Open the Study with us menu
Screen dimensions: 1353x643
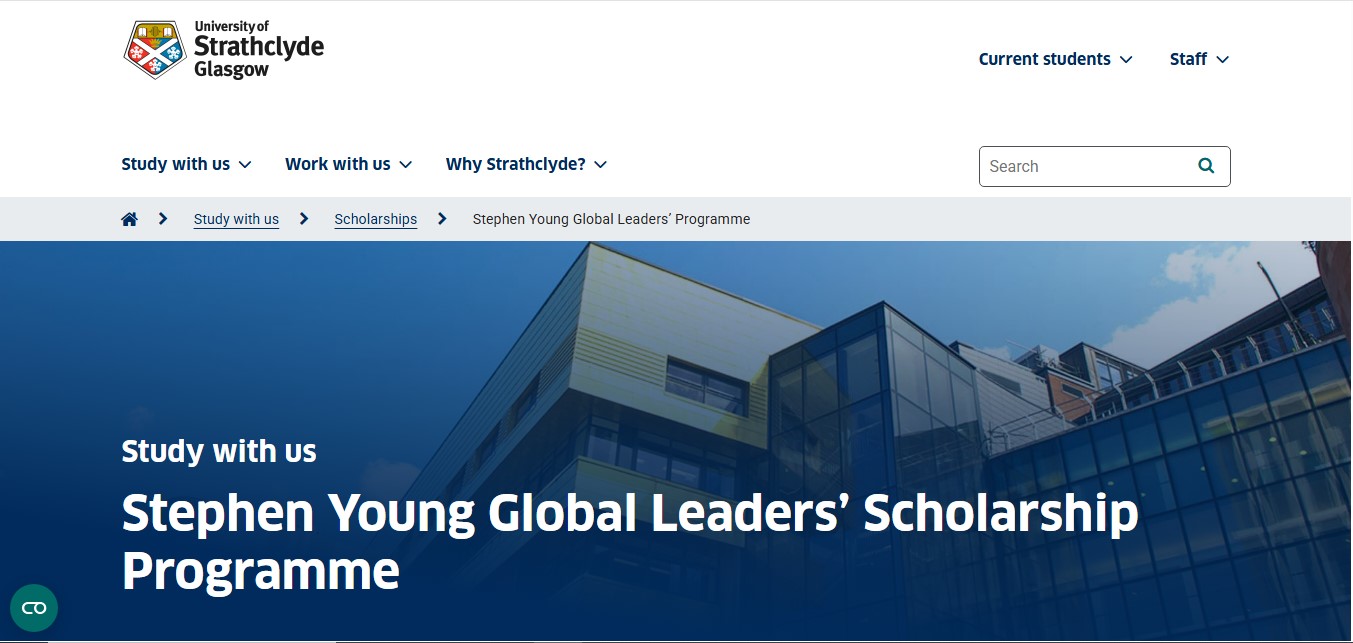click(186, 164)
